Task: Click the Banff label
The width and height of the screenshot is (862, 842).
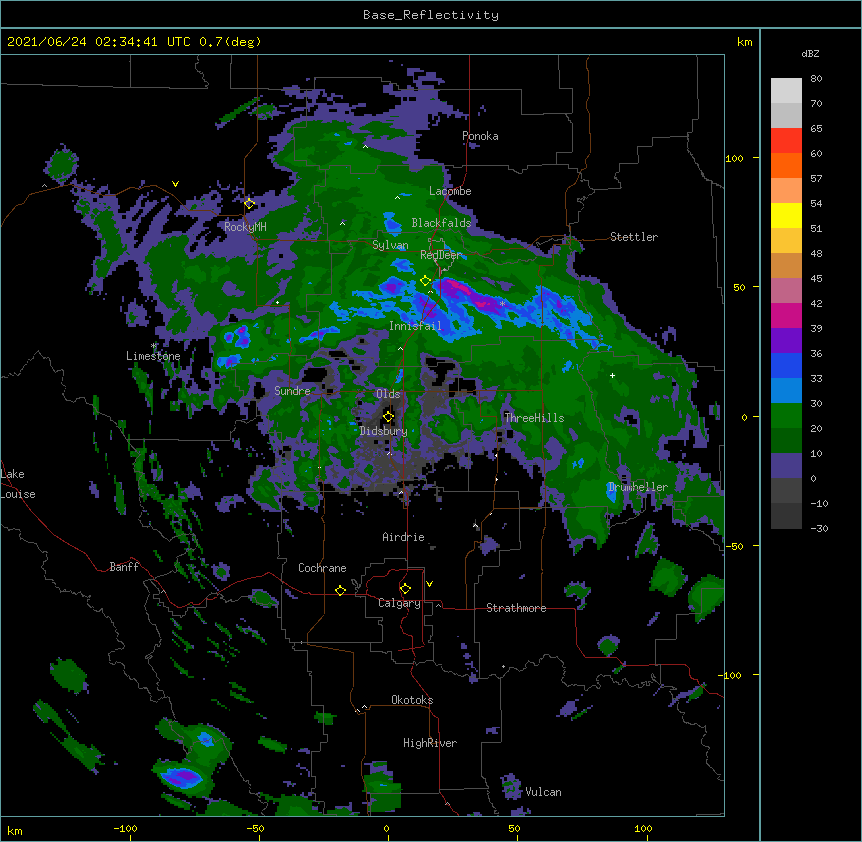Action: (x=124, y=567)
